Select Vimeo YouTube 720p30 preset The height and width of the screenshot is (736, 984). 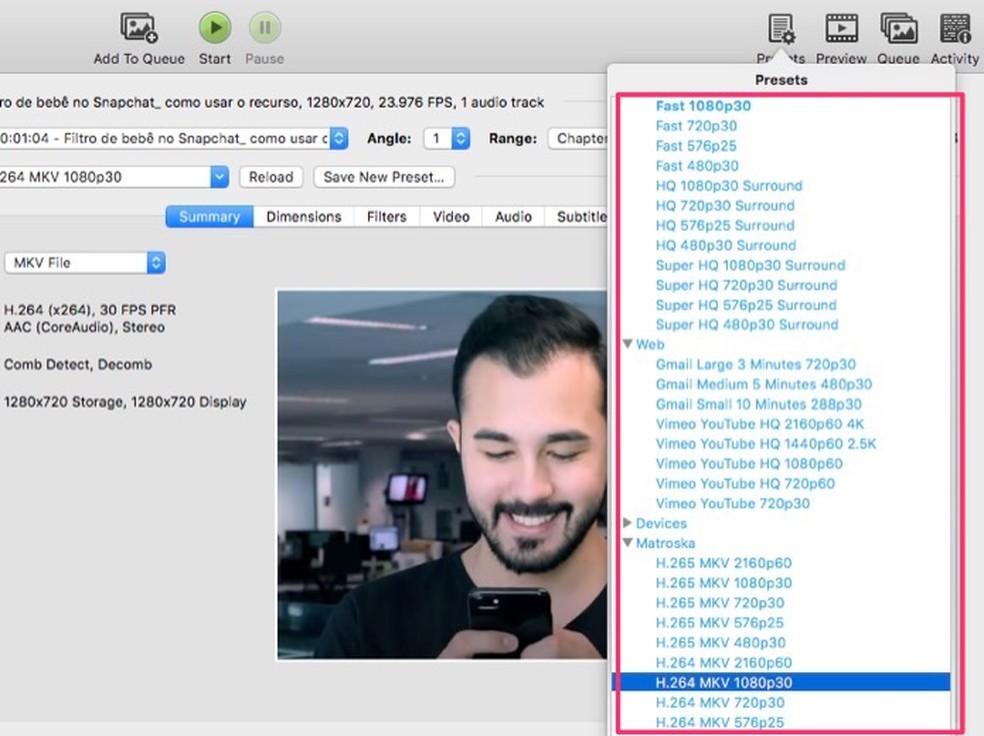[733, 504]
